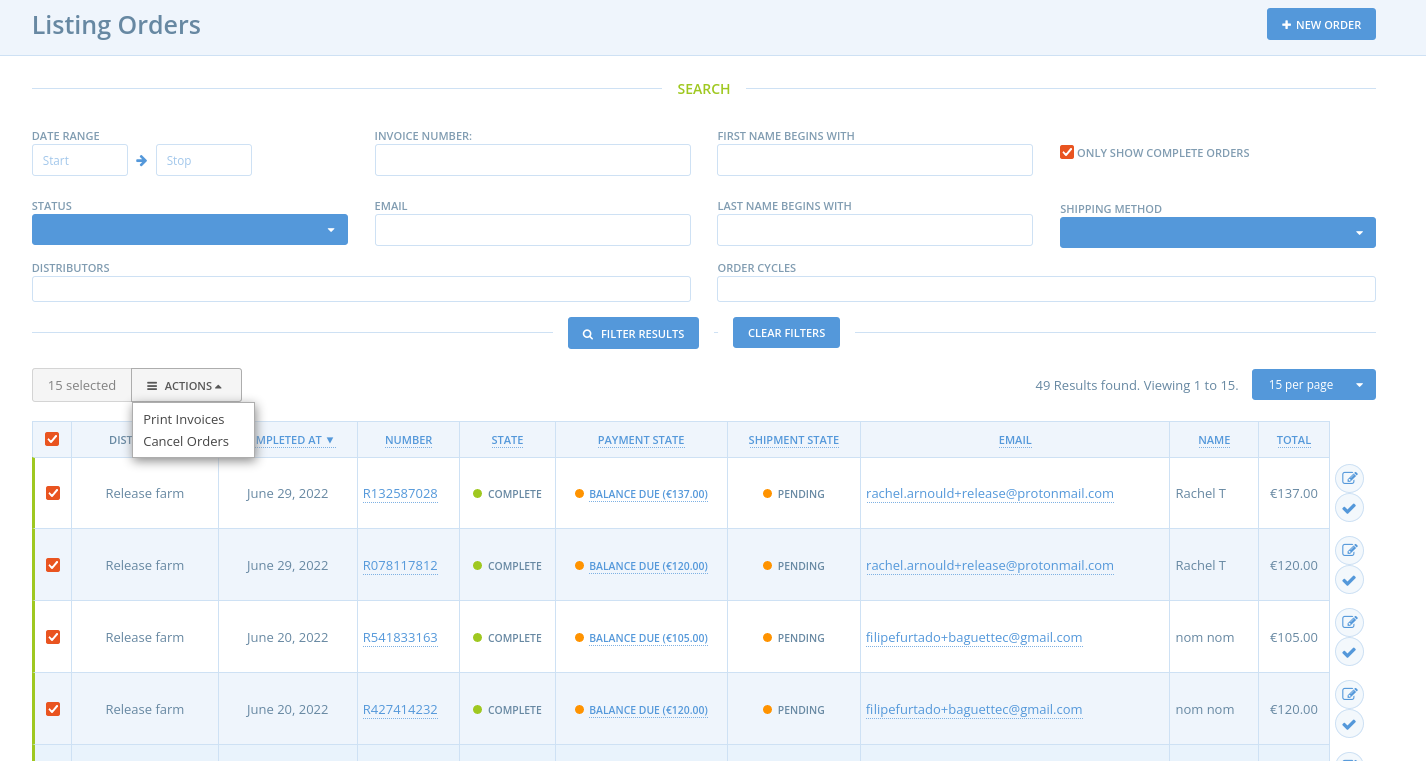1426x761 pixels.
Task: Uncheck the select-all checkbox in the table header
Action: coord(53,439)
